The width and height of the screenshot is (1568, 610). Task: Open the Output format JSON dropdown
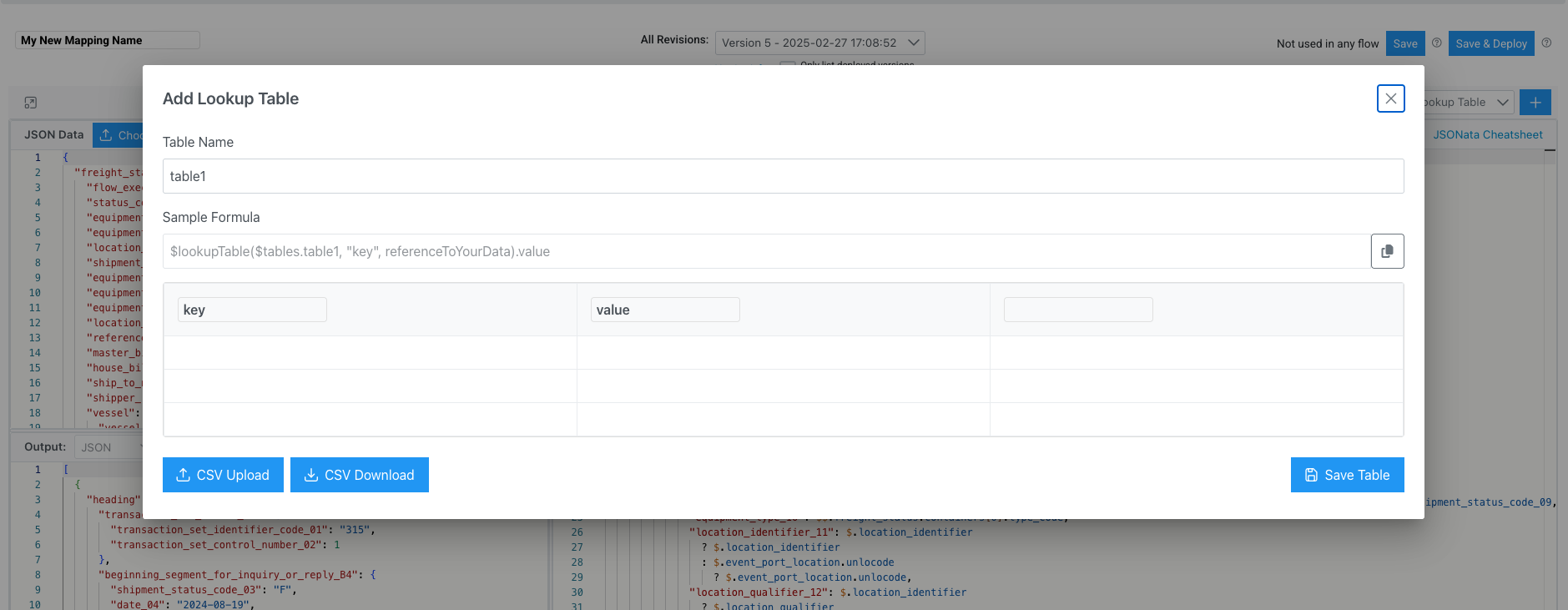point(110,447)
